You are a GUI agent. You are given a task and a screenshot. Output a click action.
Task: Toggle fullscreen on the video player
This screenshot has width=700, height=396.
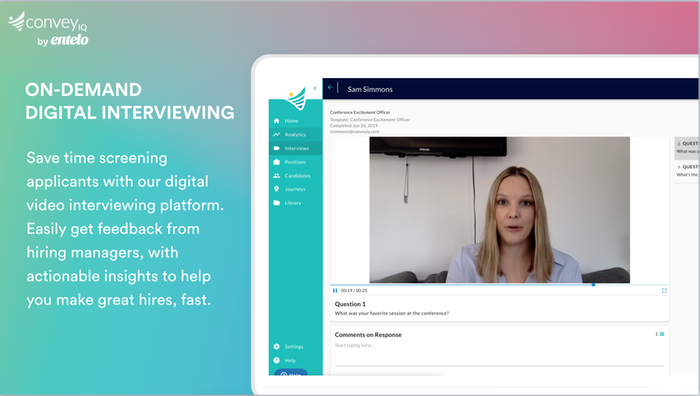point(664,291)
